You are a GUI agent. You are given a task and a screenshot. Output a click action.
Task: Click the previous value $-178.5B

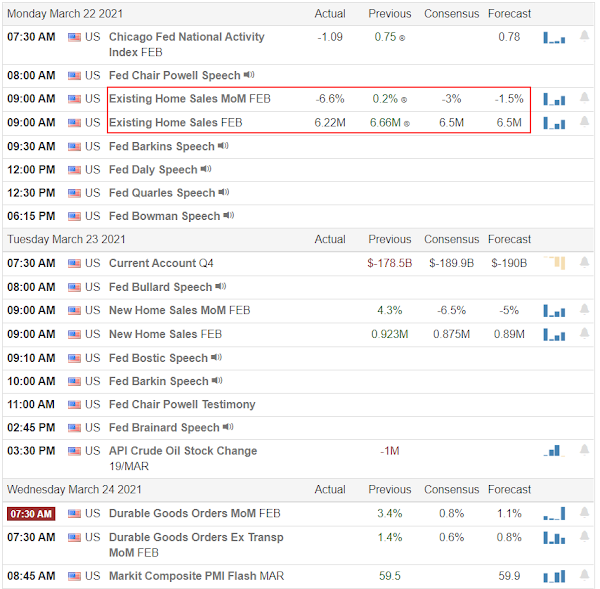(390, 263)
